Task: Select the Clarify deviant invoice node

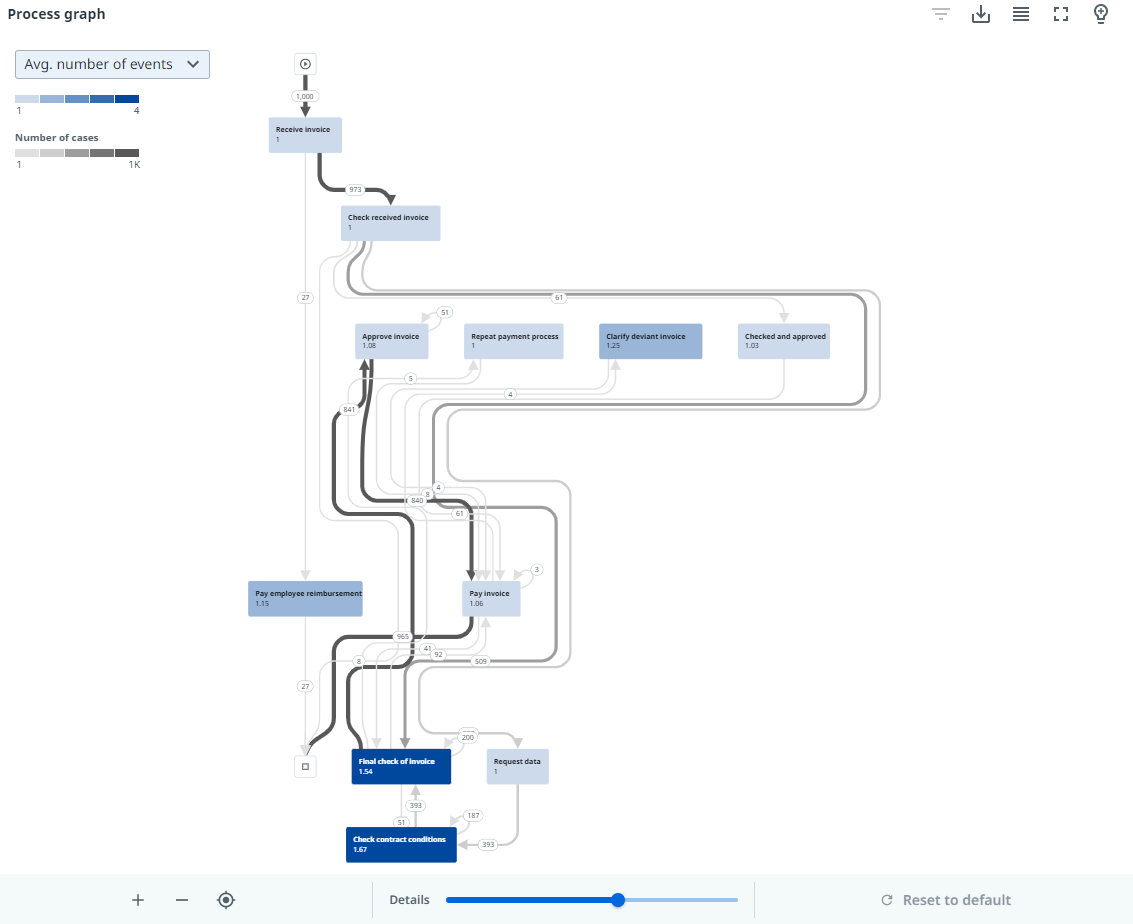Action: tap(650, 341)
